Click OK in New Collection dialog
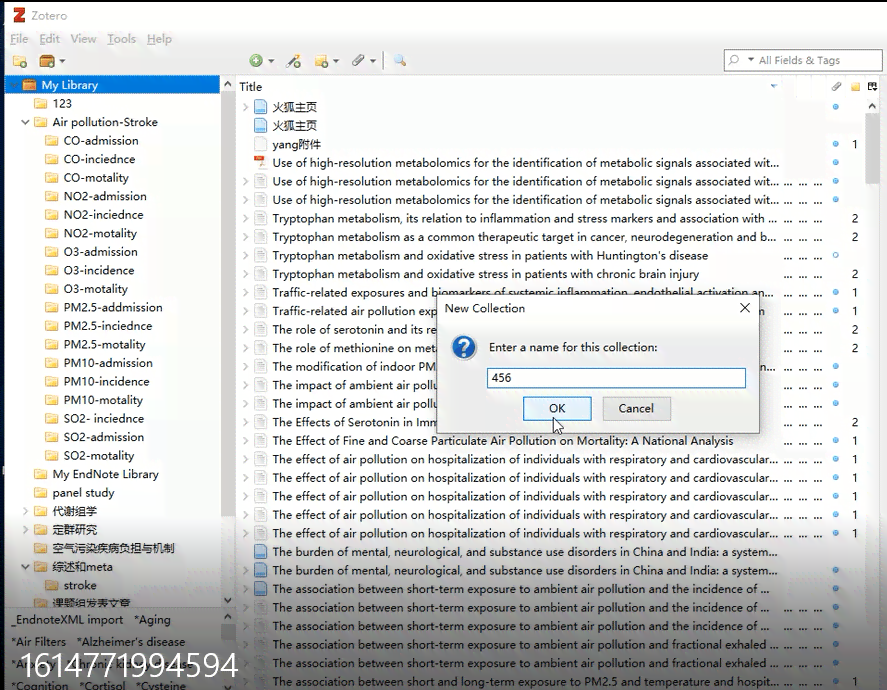Screen dimensions: 887x690 (x=557, y=408)
